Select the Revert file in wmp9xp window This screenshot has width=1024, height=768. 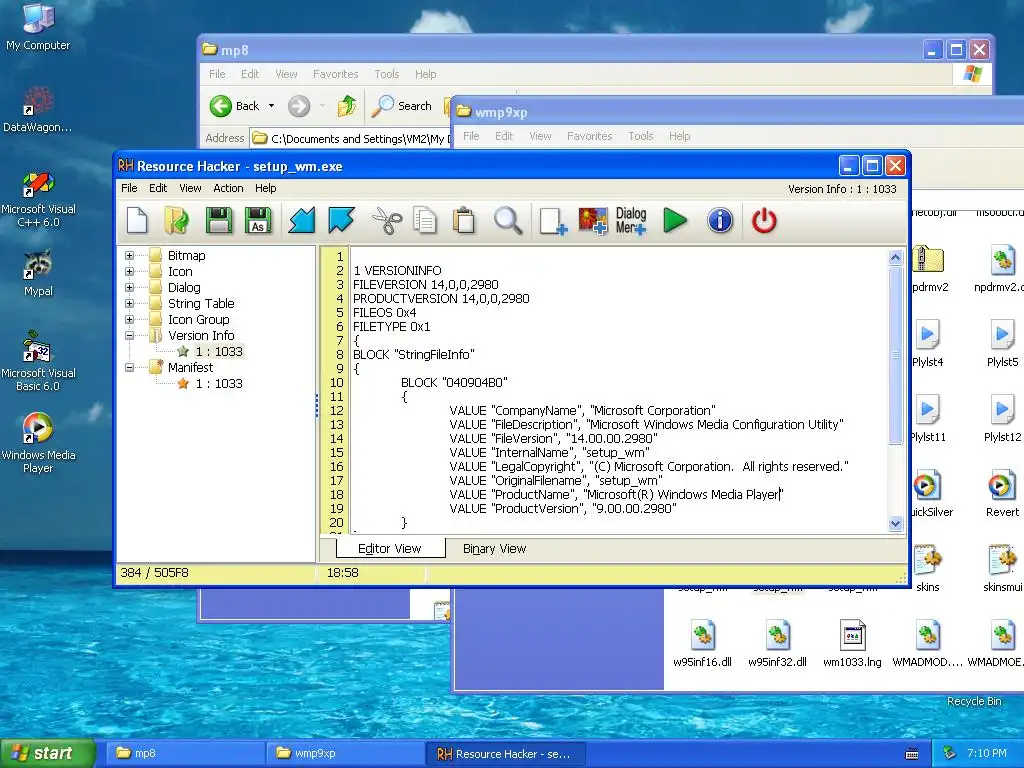[1002, 493]
